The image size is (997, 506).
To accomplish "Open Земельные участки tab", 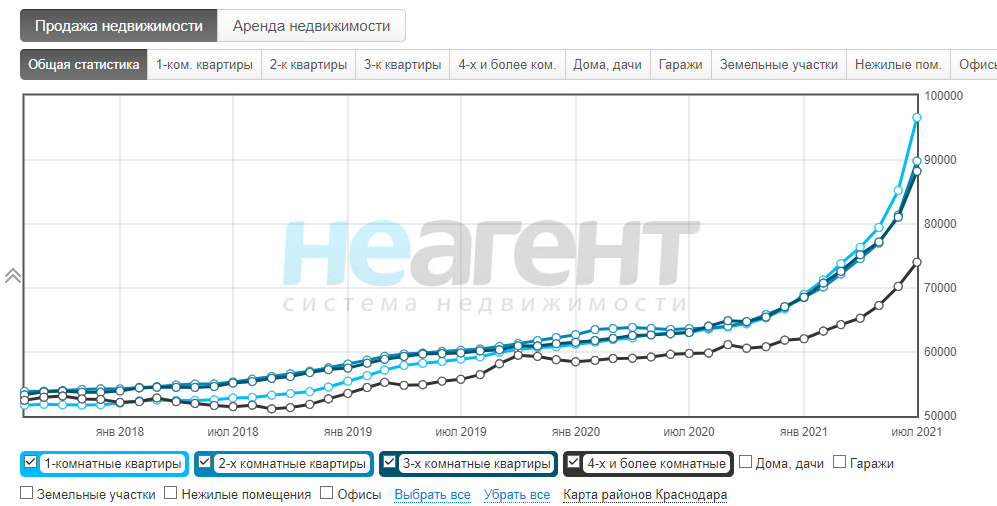I will point(779,65).
